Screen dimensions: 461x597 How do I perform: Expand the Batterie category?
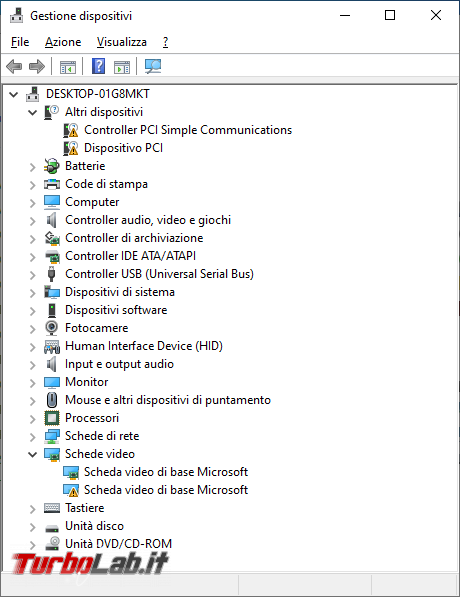[33, 166]
